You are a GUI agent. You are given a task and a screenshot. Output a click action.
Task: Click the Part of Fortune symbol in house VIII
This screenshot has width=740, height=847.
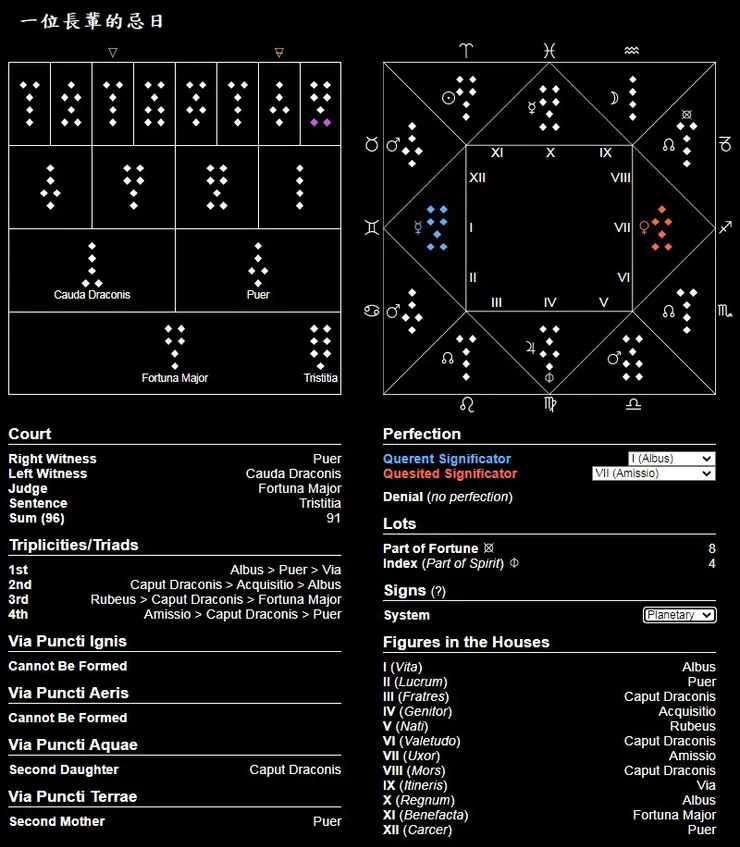(x=687, y=114)
